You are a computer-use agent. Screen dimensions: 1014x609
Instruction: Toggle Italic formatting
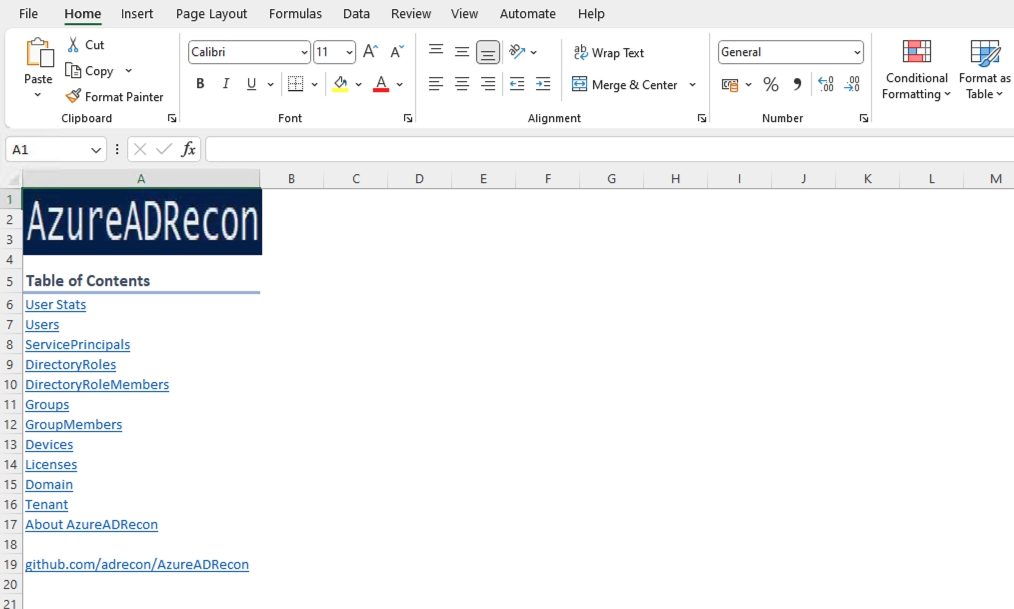(226, 85)
